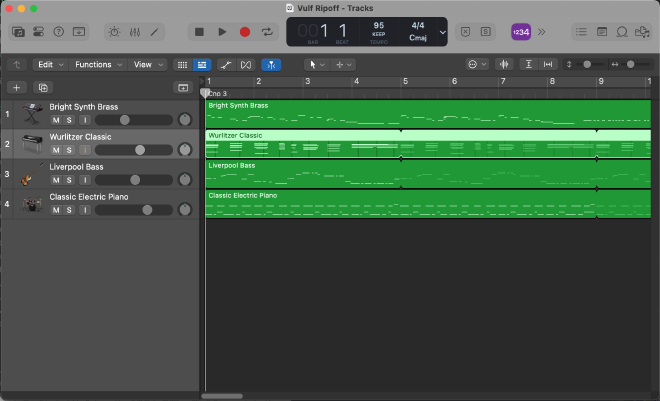This screenshot has width=660, height=401.
Task: Click the Classic Electric Piano drum kit icon
Action: coord(32,204)
